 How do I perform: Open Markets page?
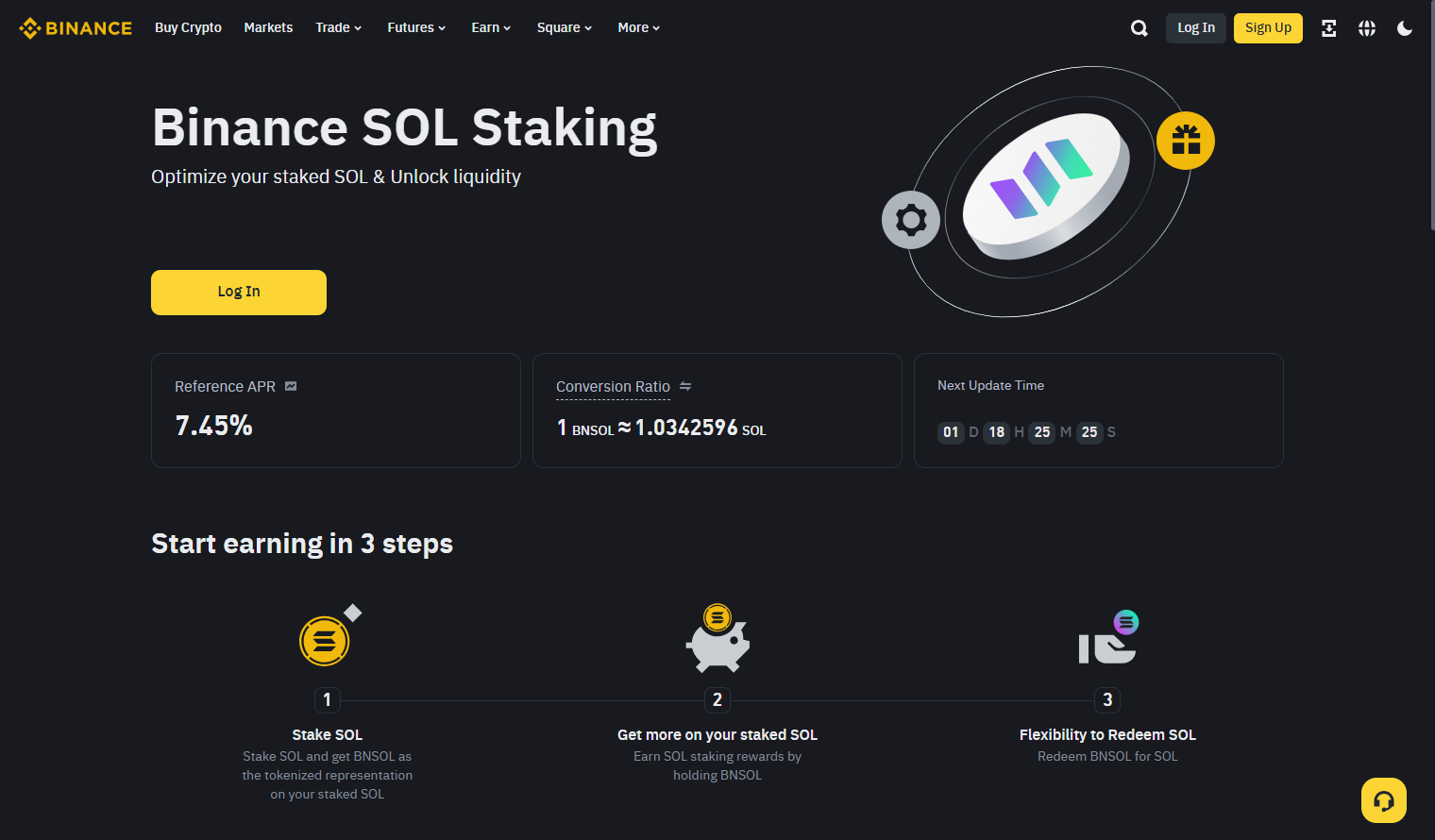pyautogui.click(x=268, y=27)
